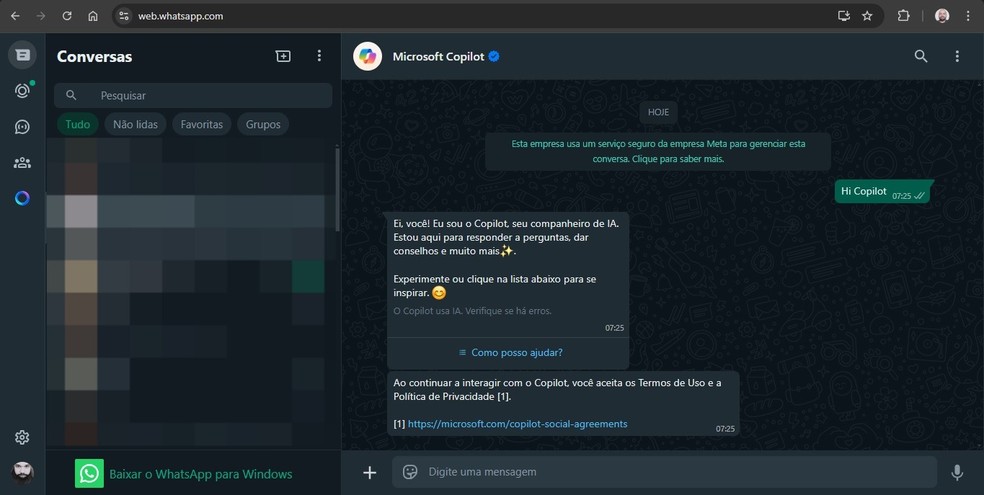The height and width of the screenshot is (495, 984).
Task: Select the Grupos filter
Action: 263,124
